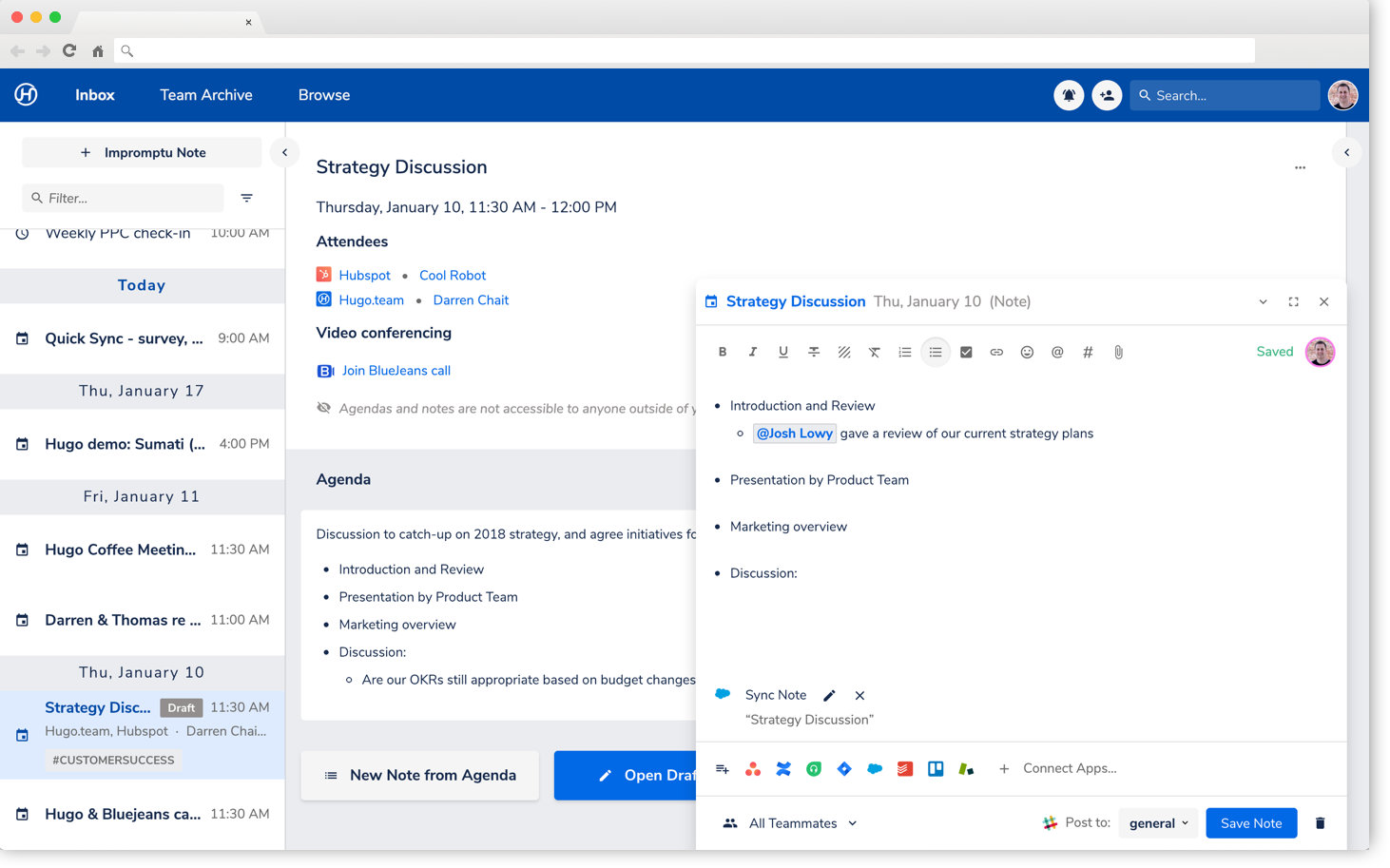Screen dimensions: 1390x868
Task: Open the user profile avatar
Action: (1342, 95)
